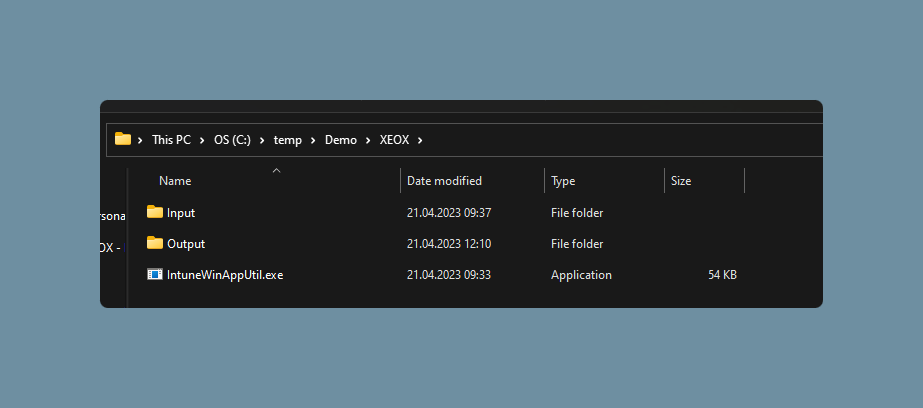Expand the chevron after temp
Image resolution: width=923 pixels, height=408 pixels.
[x=313, y=140]
